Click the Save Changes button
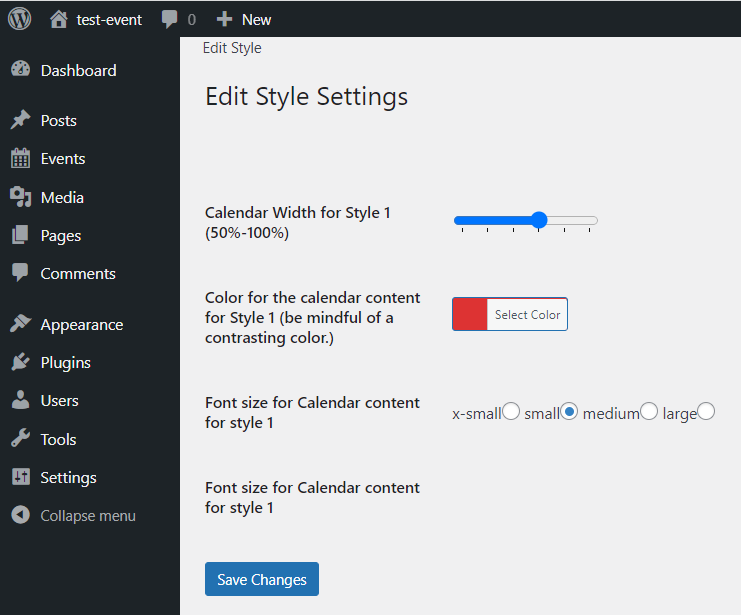This screenshot has width=741, height=615. pos(262,579)
